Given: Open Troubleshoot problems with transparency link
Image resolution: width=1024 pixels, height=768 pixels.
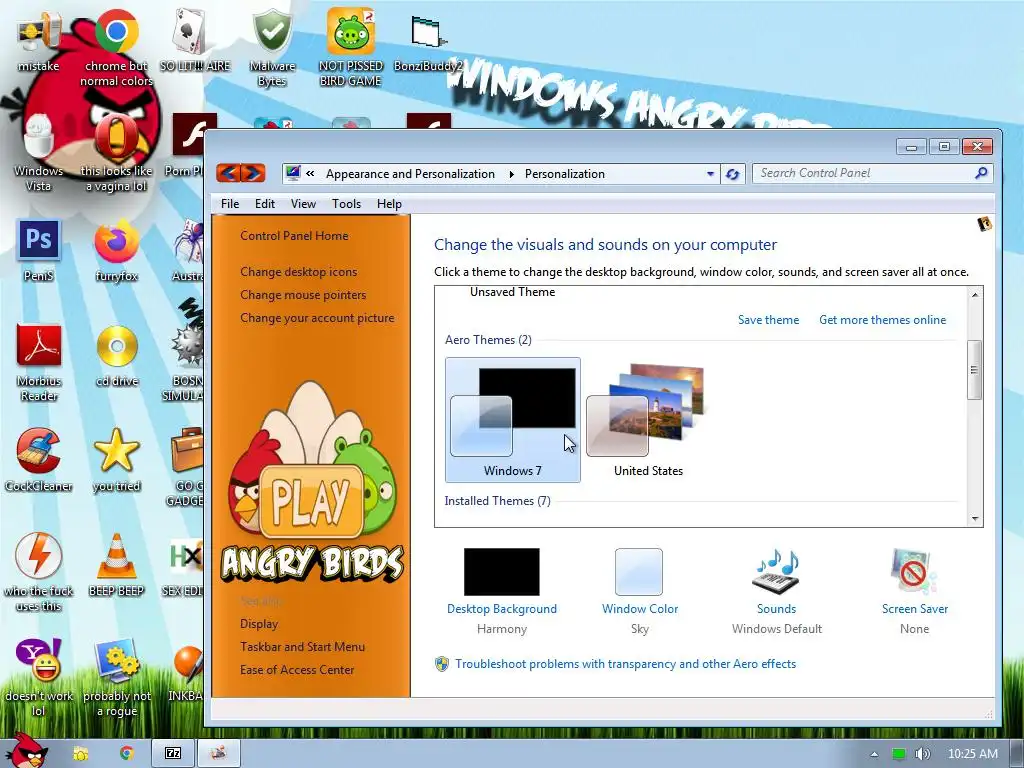Looking at the screenshot, I should (625, 664).
